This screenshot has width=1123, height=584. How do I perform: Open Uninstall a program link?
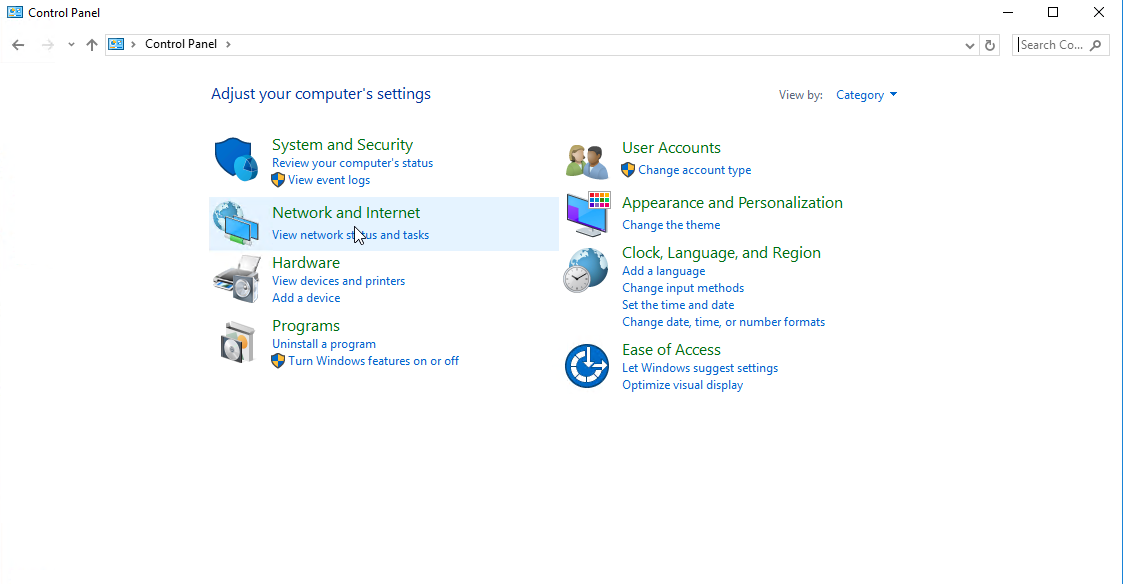coord(324,344)
